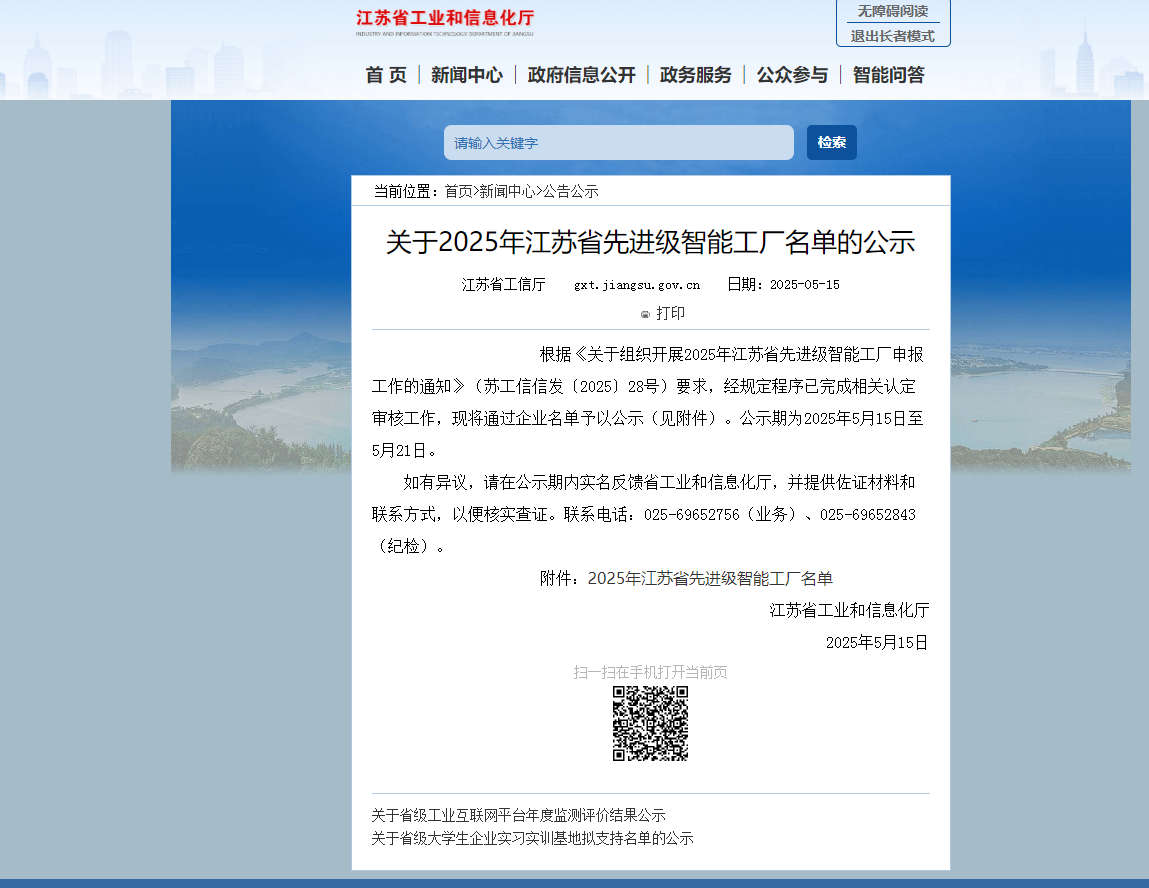
Task: Click the 江苏省工业和信息化厅 site logo
Action: [445, 21]
